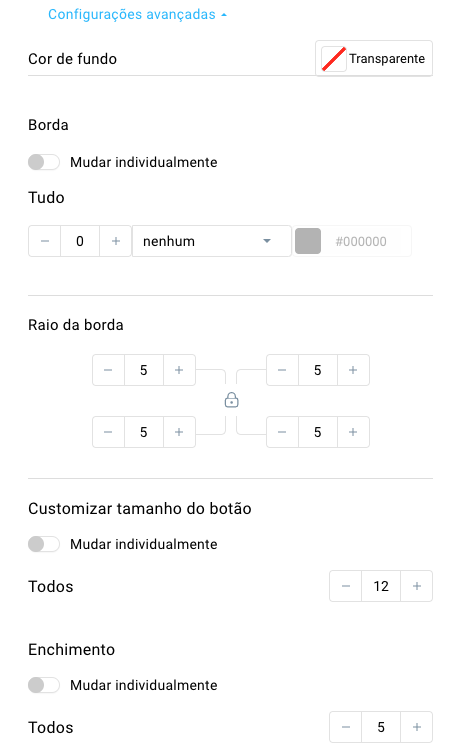Screen dimensions: 456x755
Task: Increase the Todos button size value of 12
Action: coord(417,586)
